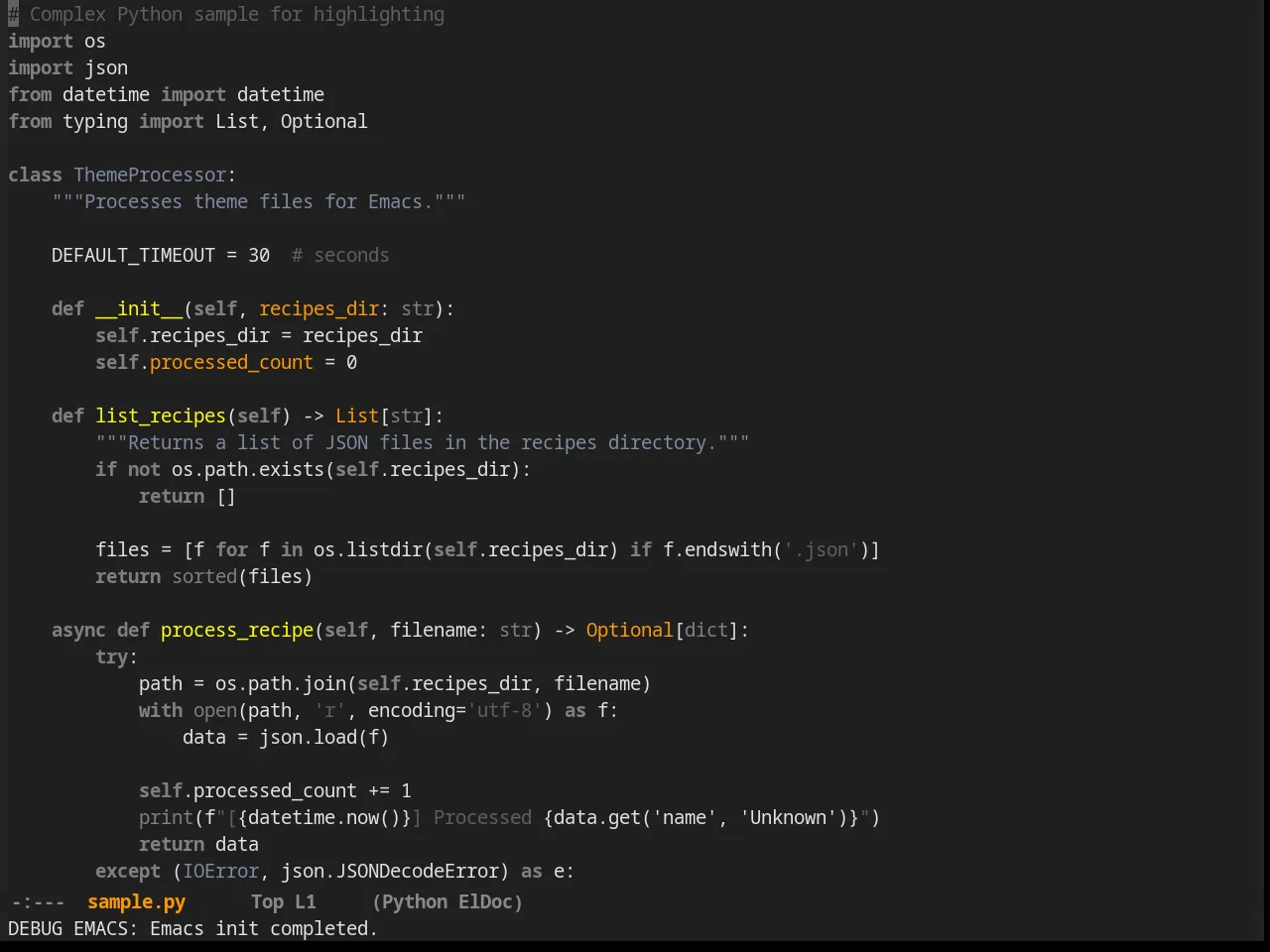1270x952 pixels.
Task: Click 'JSONDecodeError' in the except clause
Action: coord(417,871)
